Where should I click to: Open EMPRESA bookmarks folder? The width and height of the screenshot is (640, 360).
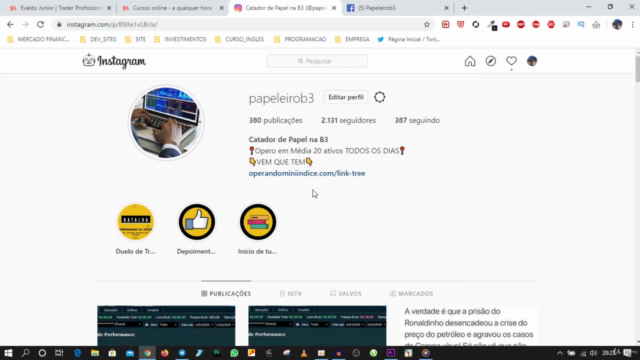tap(352, 40)
